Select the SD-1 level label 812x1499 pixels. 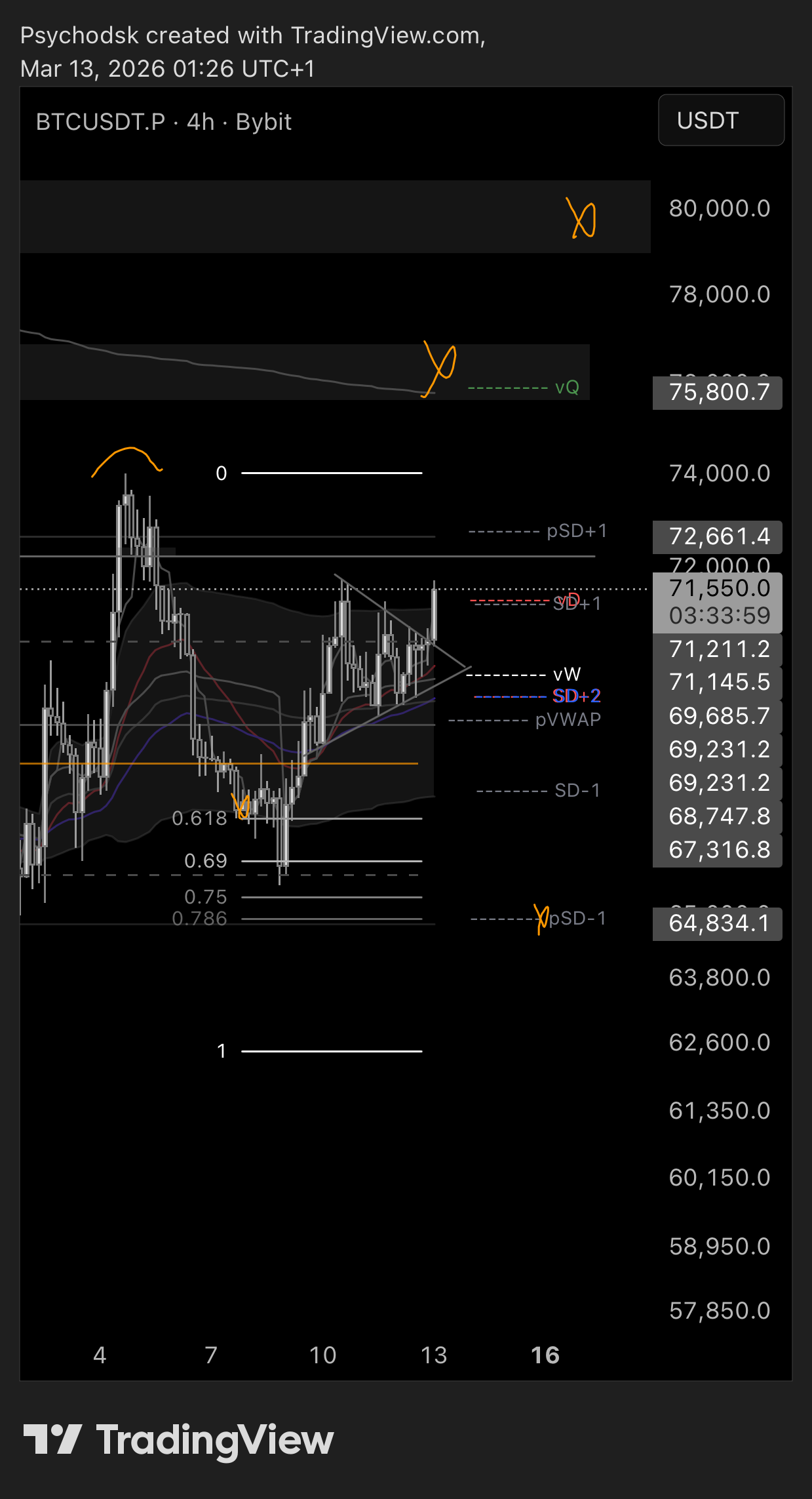pyautogui.click(x=577, y=791)
